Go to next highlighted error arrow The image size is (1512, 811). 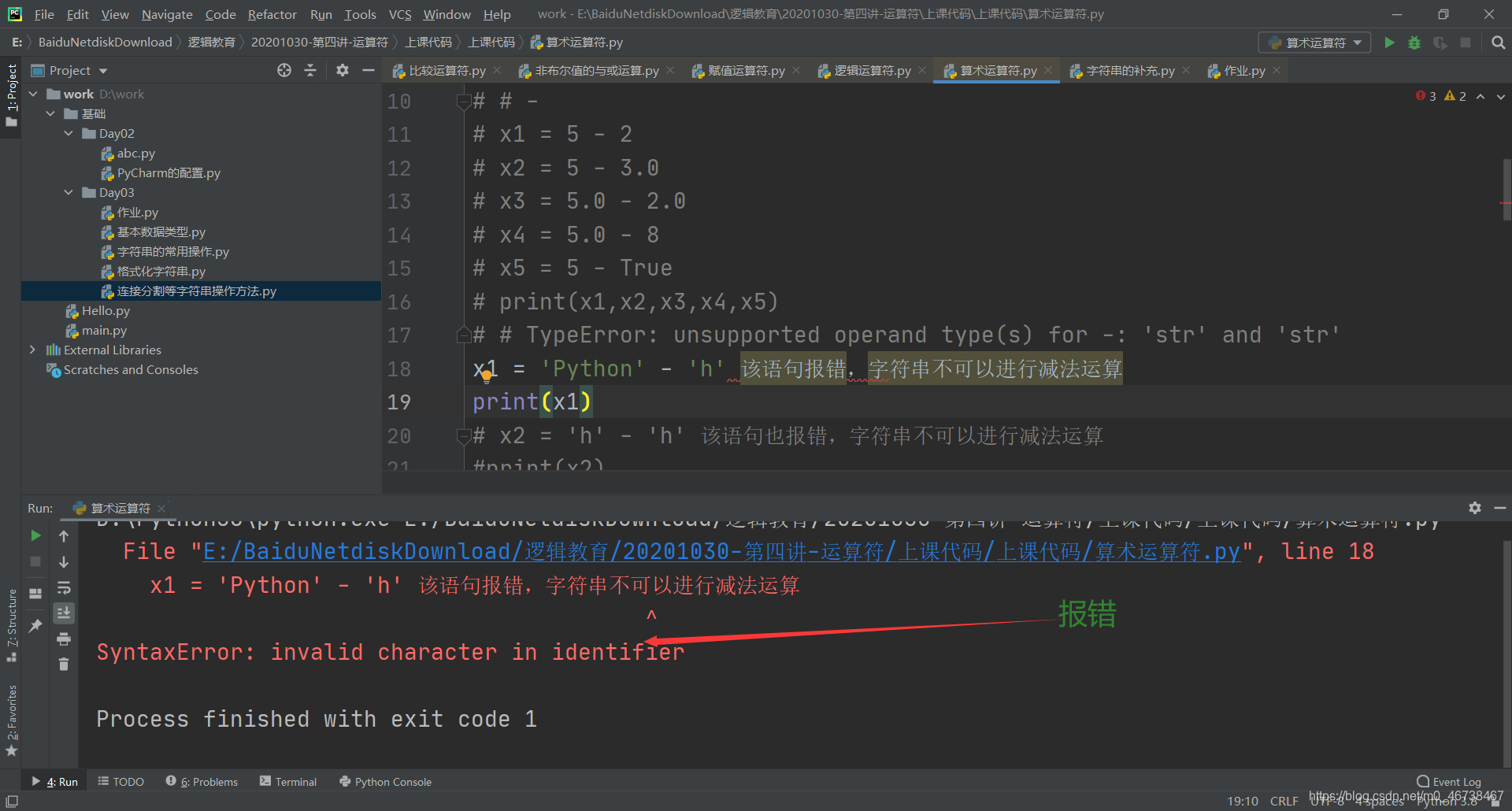click(x=1500, y=96)
